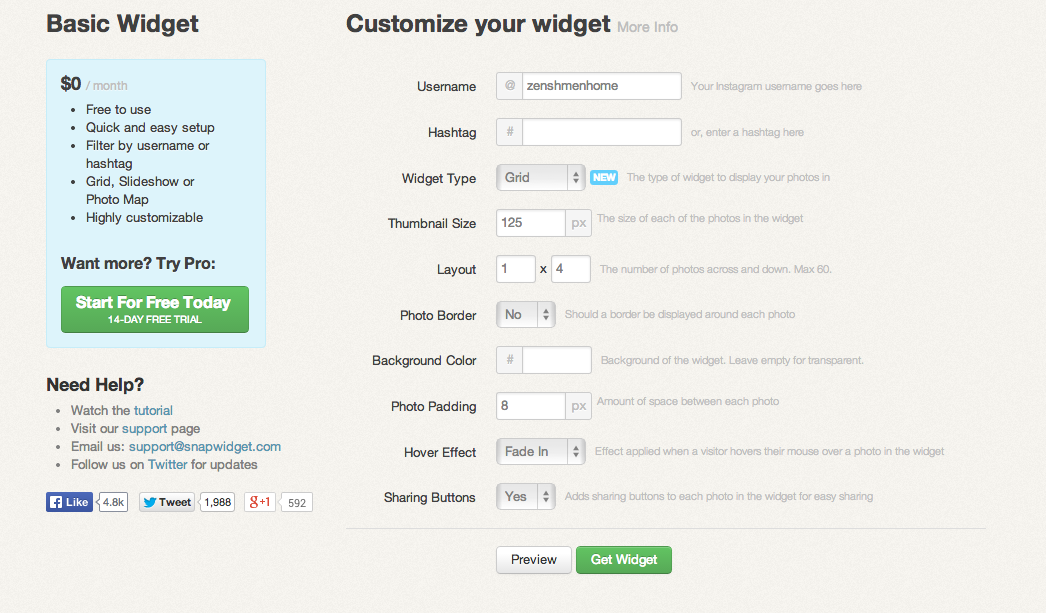The height and width of the screenshot is (613, 1046).
Task: Click the 1,988 tweet count bubble
Action: [217, 502]
